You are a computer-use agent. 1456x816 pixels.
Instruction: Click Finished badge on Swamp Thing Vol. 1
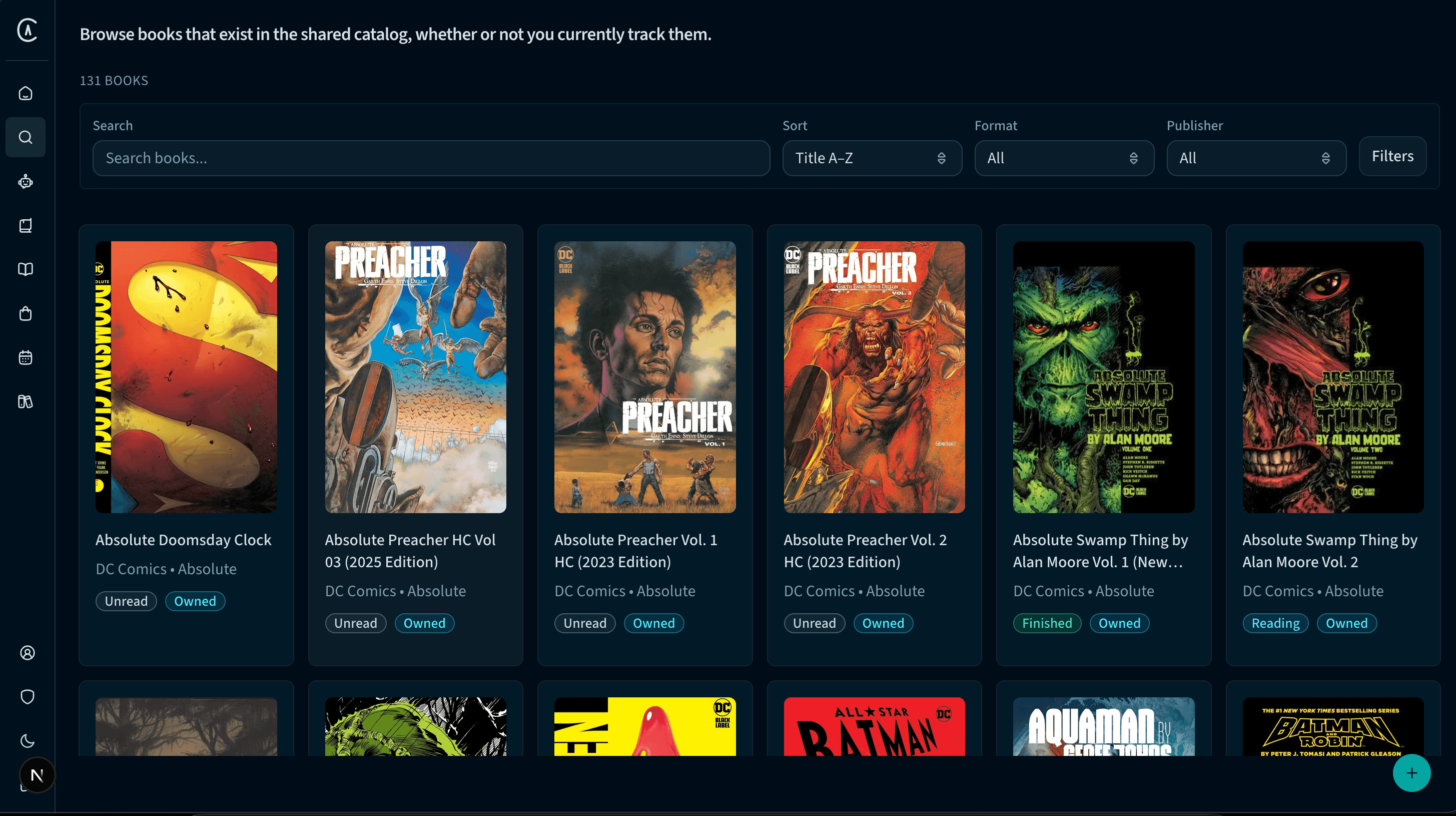[x=1047, y=623]
